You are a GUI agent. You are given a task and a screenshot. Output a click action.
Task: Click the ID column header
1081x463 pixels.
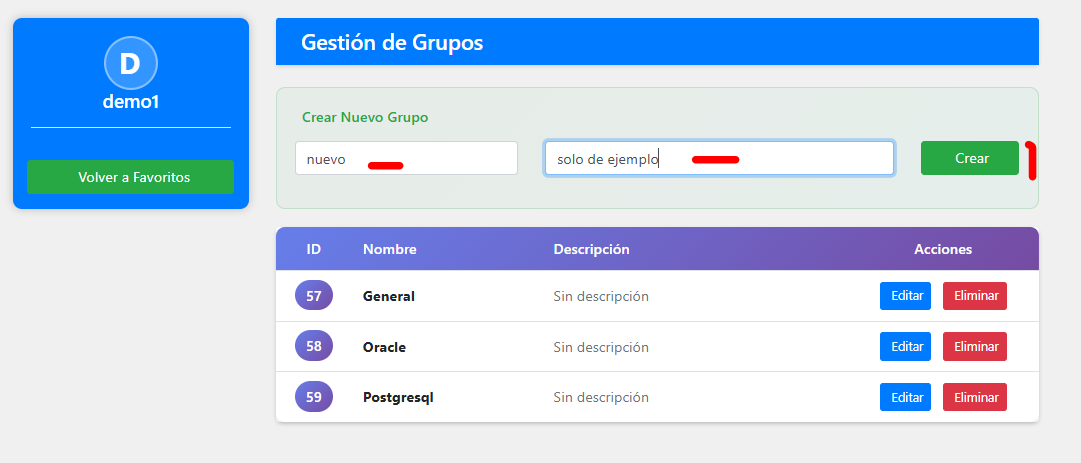[x=314, y=249]
